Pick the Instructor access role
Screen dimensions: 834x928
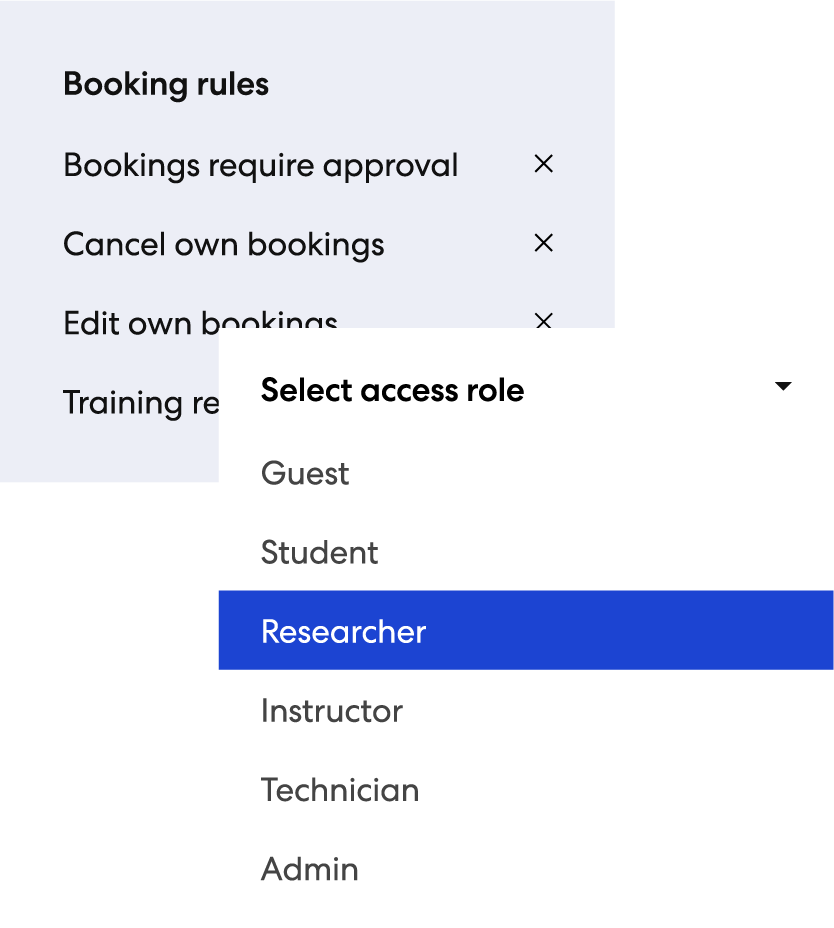click(331, 711)
